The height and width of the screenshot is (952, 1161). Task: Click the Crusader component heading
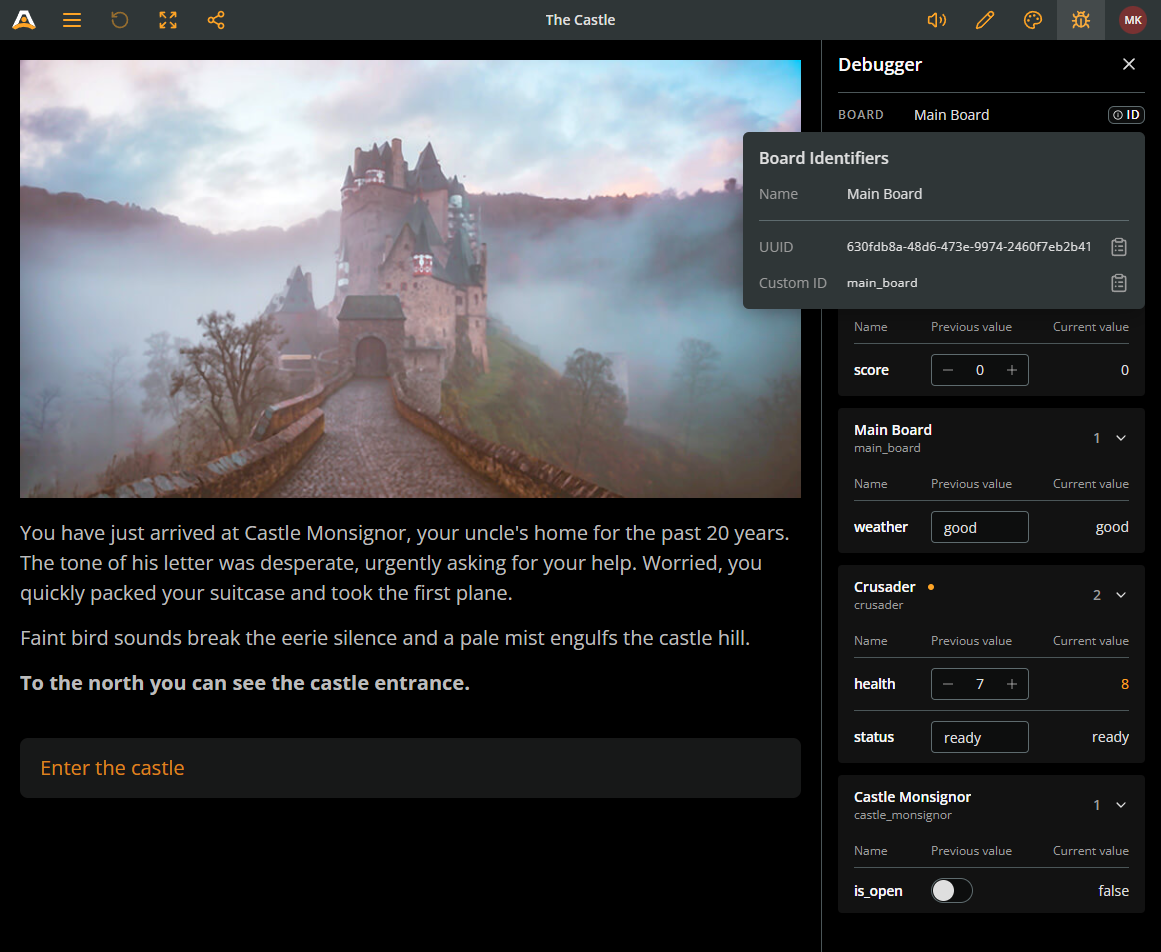885,587
